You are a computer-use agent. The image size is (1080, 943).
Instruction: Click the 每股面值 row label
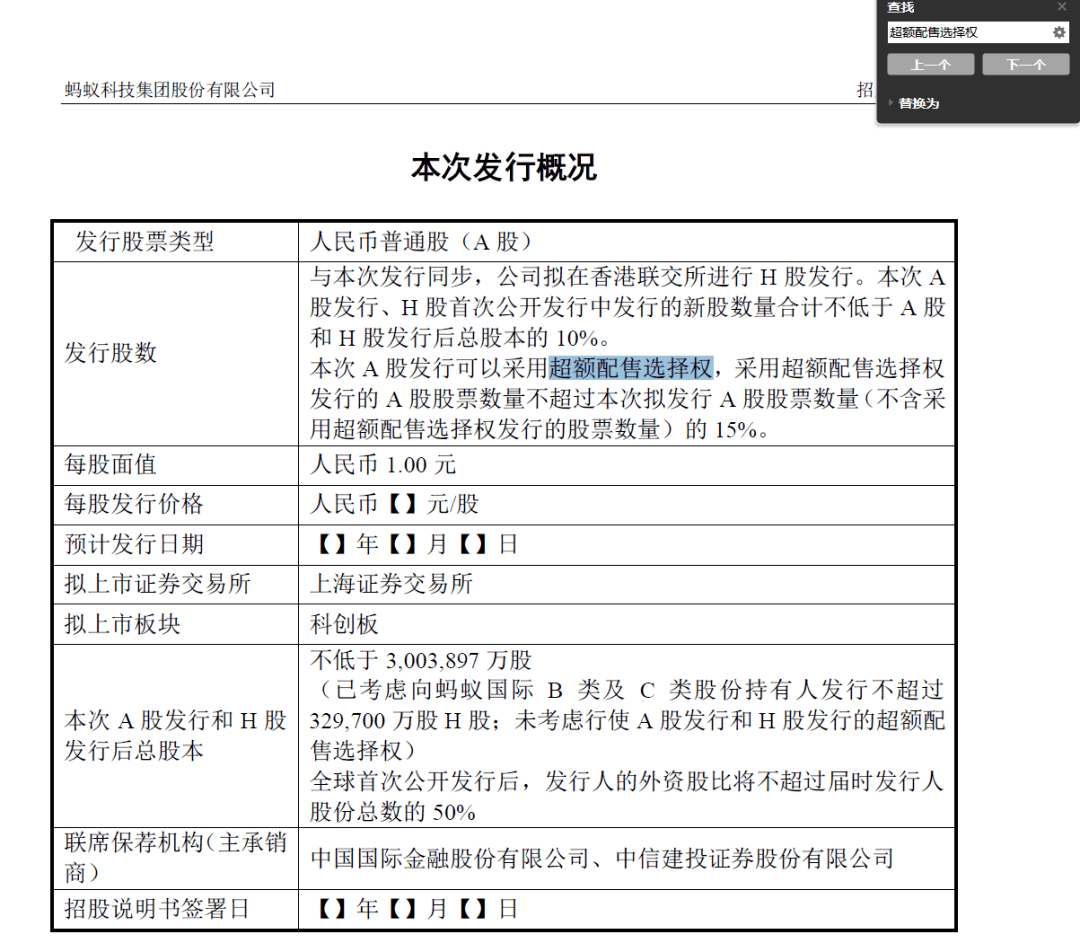coord(110,464)
